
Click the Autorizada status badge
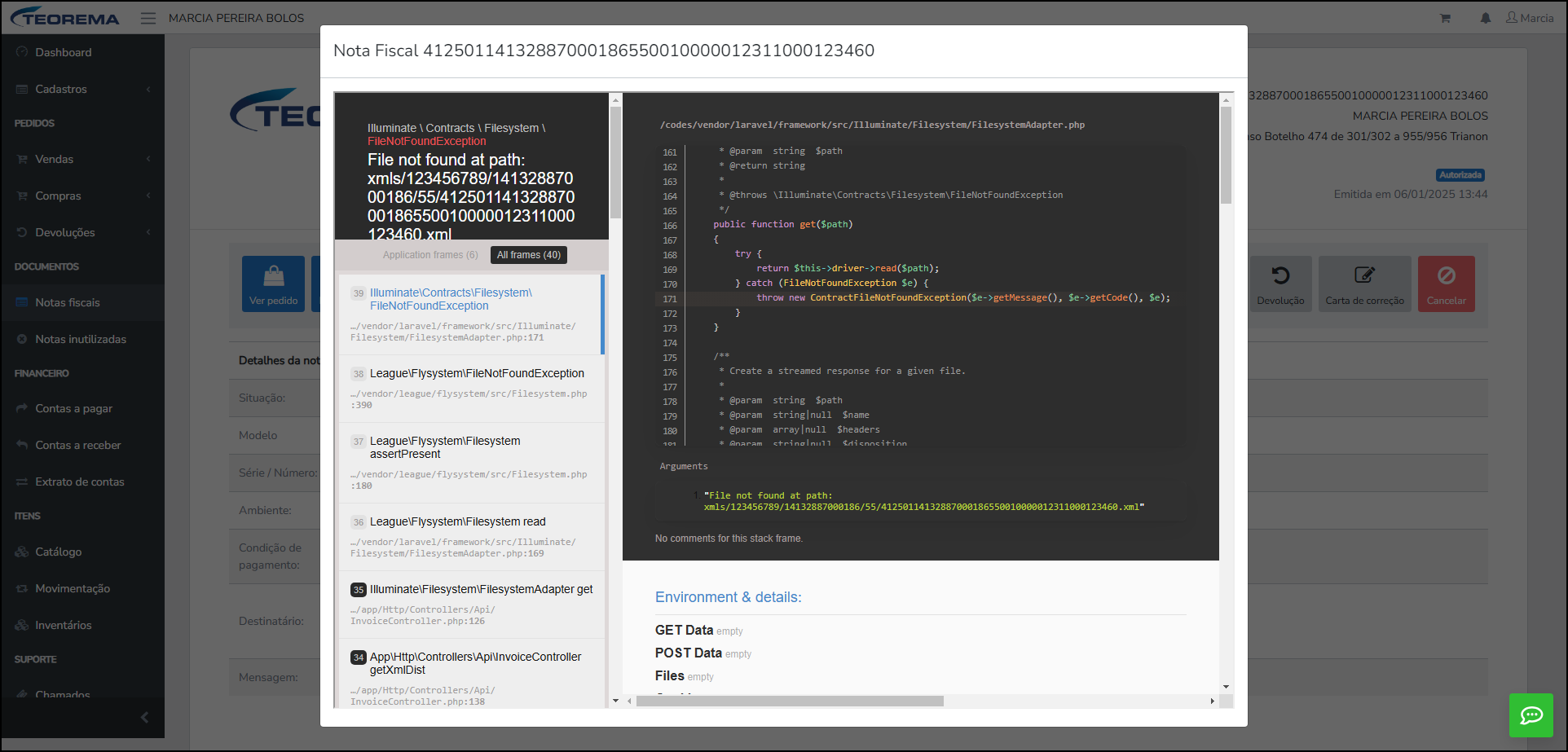(1460, 175)
